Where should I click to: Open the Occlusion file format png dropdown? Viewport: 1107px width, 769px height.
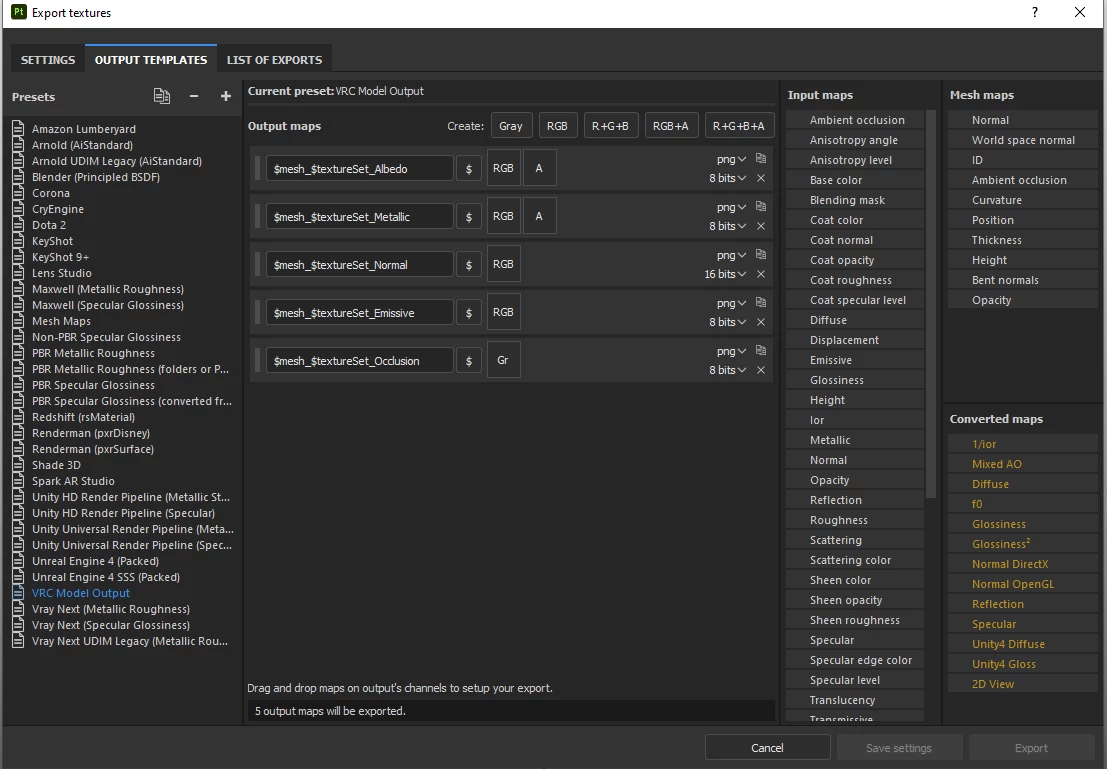[731, 351]
